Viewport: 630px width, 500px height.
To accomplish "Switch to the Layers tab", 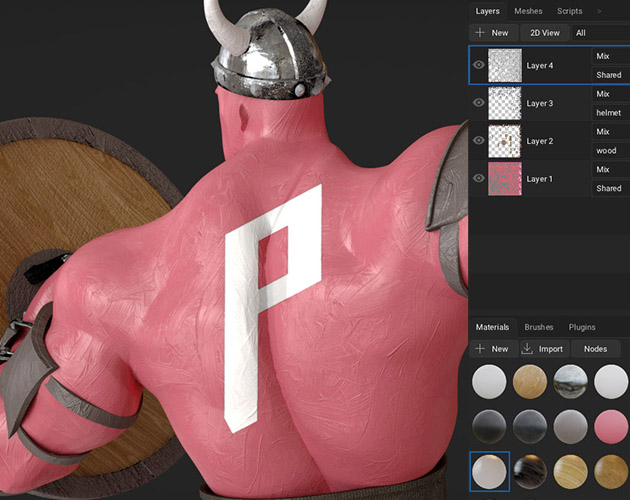I will 487,11.
